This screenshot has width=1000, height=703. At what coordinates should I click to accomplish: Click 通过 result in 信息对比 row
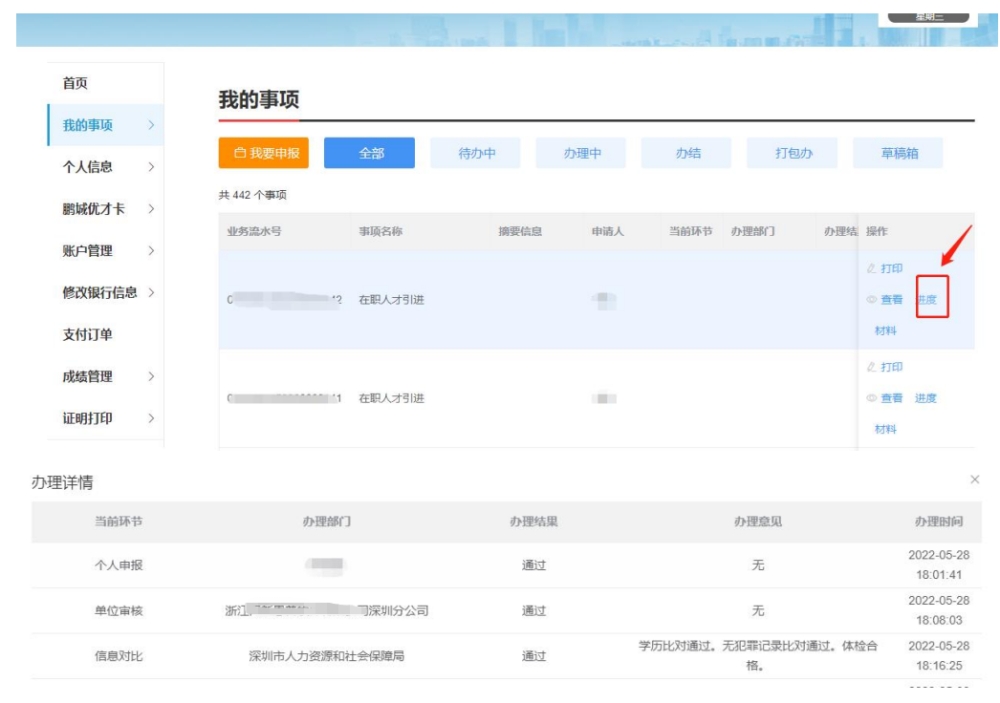pos(534,656)
